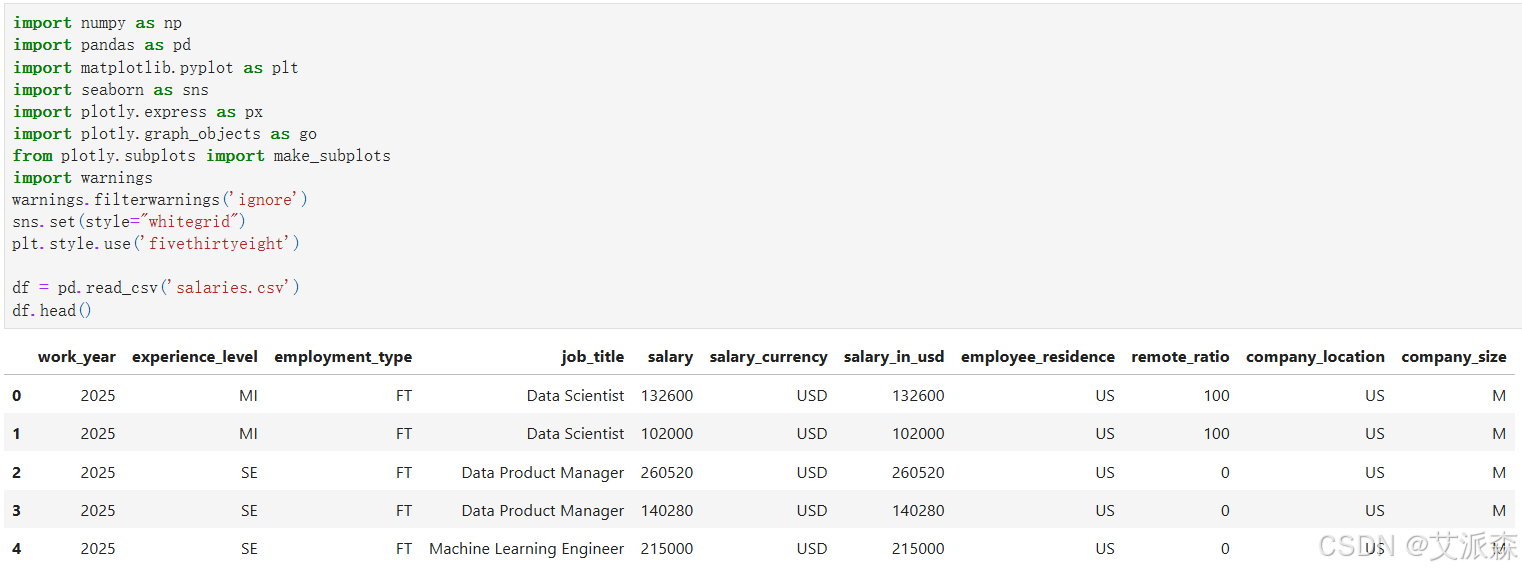Click the 'from plotly.subplots import make_subplots' line
This screenshot has height=572, width=1522.
point(201,155)
